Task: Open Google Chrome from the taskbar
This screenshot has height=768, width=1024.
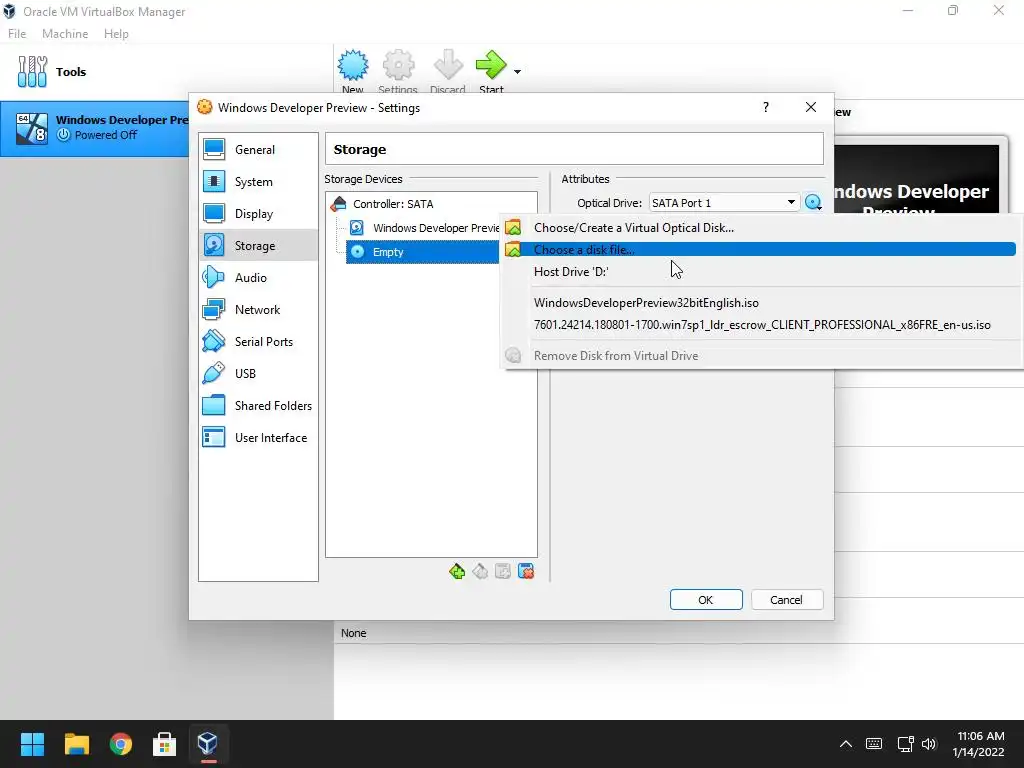Action: coord(120,744)
